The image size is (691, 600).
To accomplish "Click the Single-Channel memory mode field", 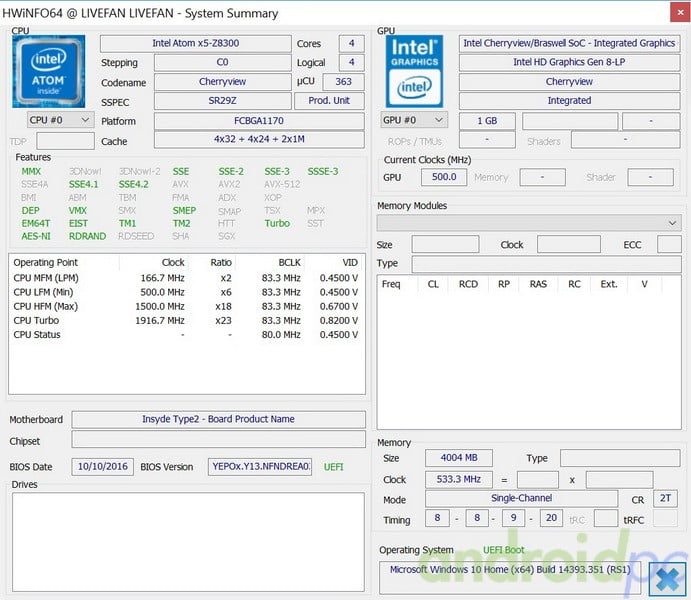I will tap(522, 498).
